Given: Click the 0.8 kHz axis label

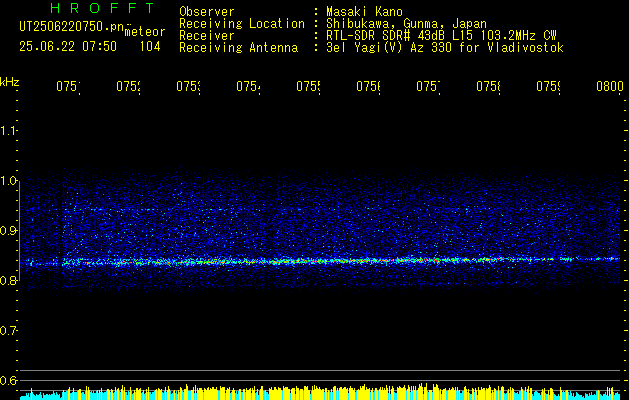Looking at the screenshot, I should coord(8,280).
